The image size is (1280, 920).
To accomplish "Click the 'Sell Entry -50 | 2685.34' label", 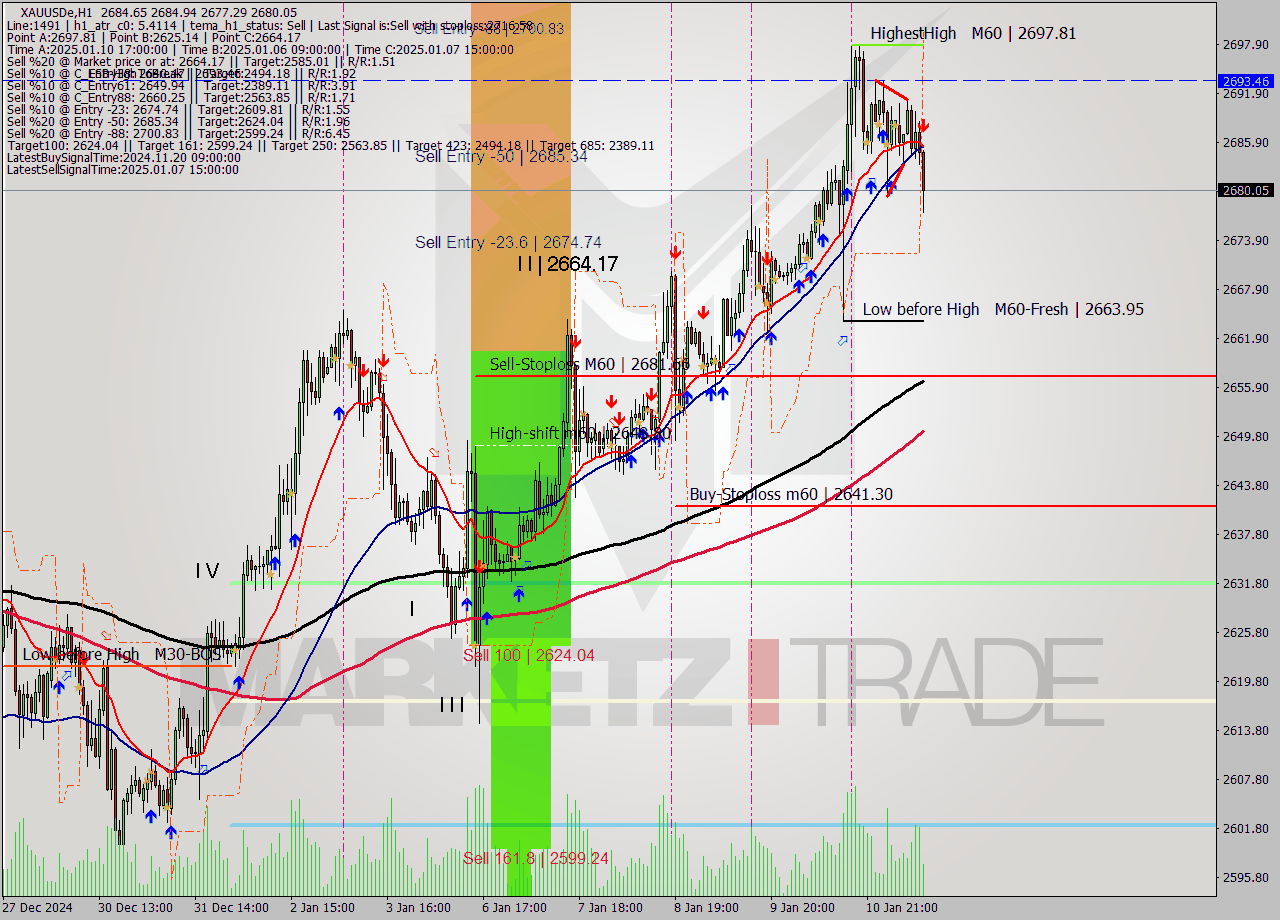I will coord(501,156).
